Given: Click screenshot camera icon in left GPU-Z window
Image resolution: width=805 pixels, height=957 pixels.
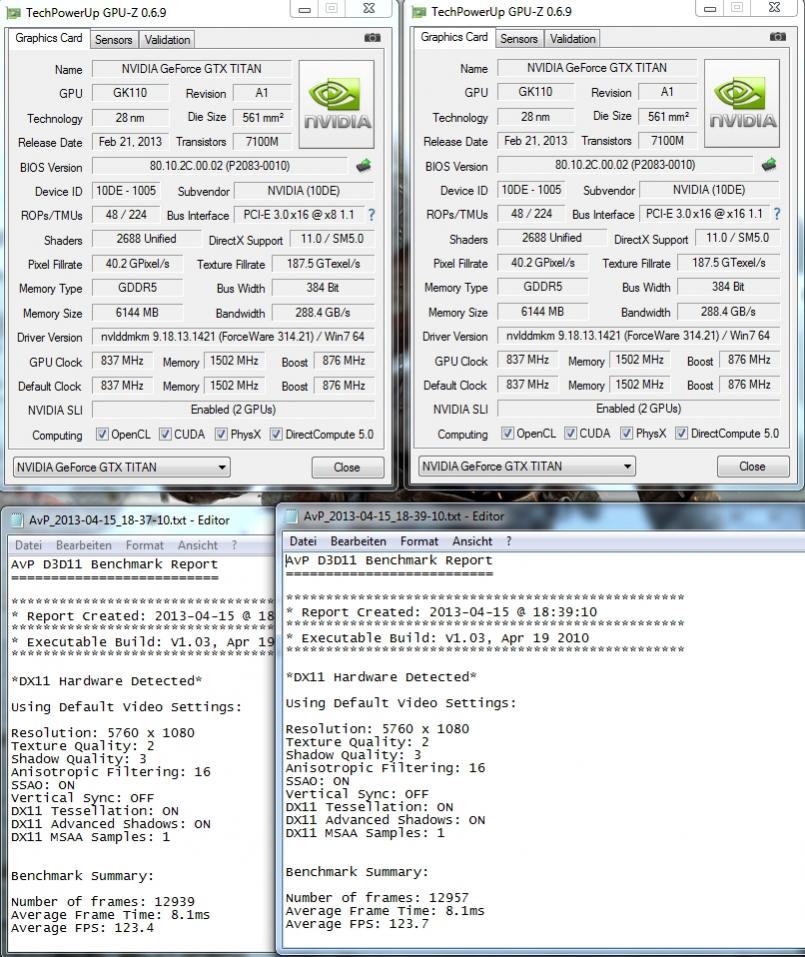Looking at the screenshot, I should click(x=372, y=38).
